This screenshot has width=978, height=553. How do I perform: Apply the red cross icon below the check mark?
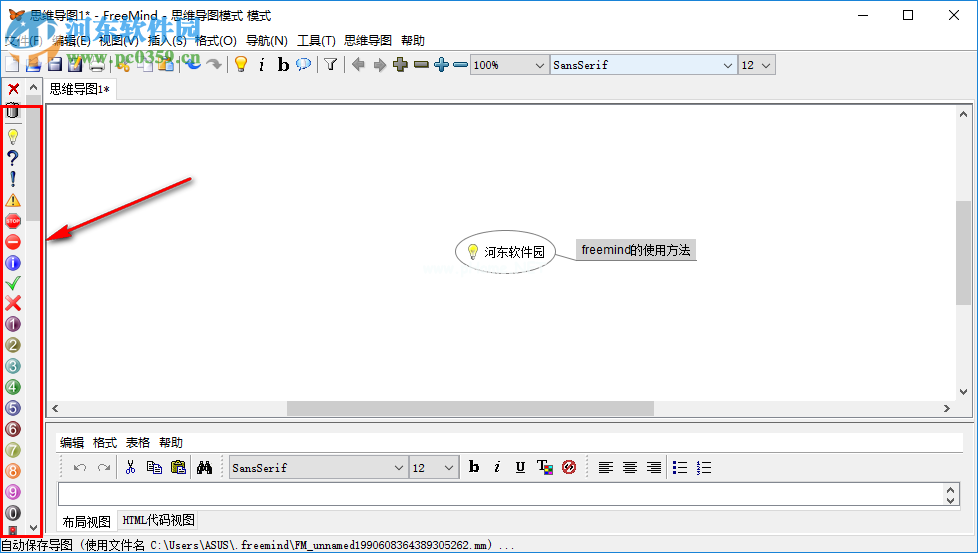click(x=13, y=304)
